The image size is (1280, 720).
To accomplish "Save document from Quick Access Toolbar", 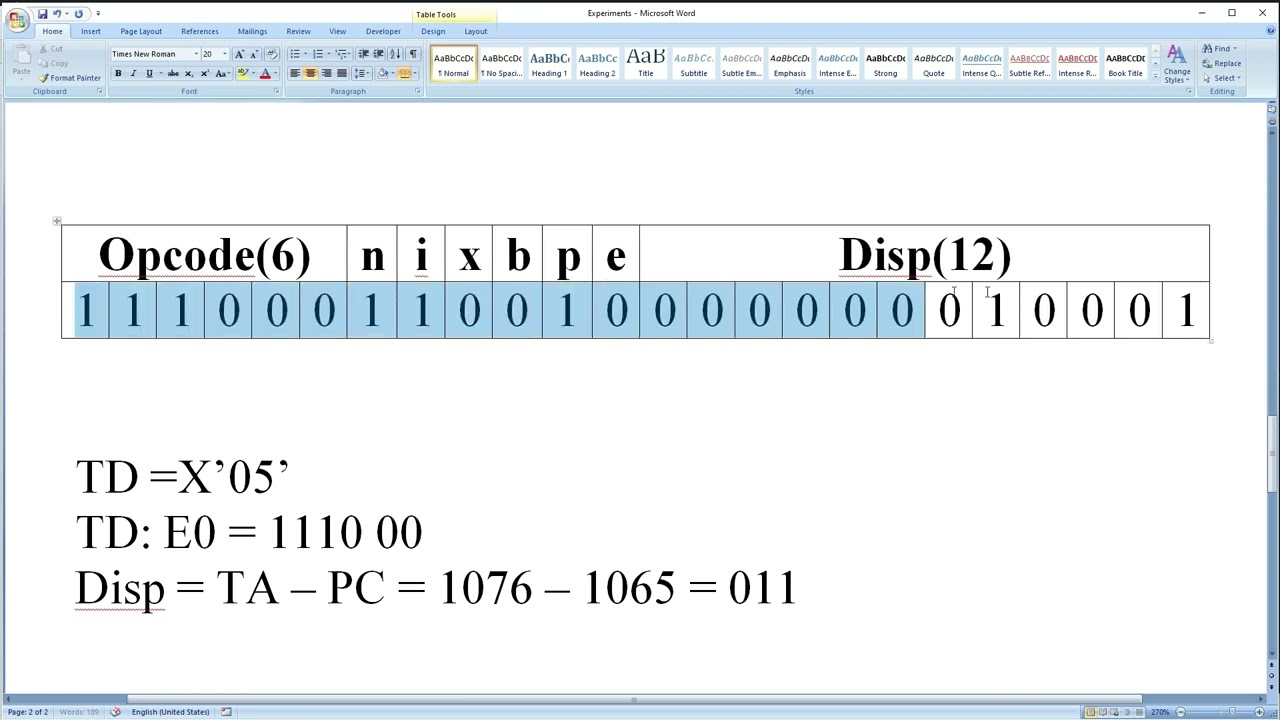I will pos(42,14).
